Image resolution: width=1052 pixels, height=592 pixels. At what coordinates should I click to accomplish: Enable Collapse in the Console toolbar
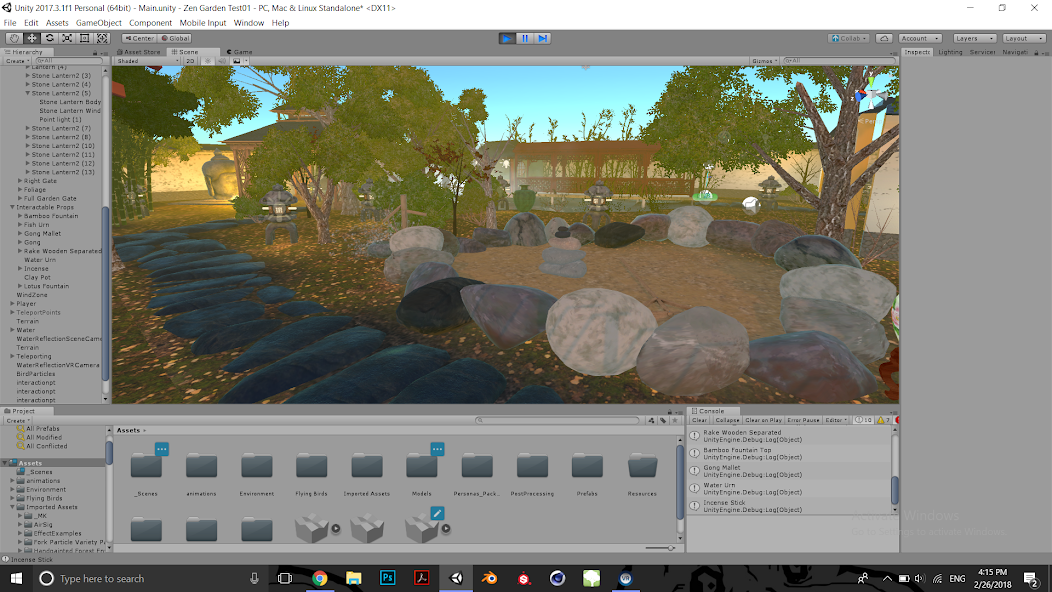tap(727, 419)
